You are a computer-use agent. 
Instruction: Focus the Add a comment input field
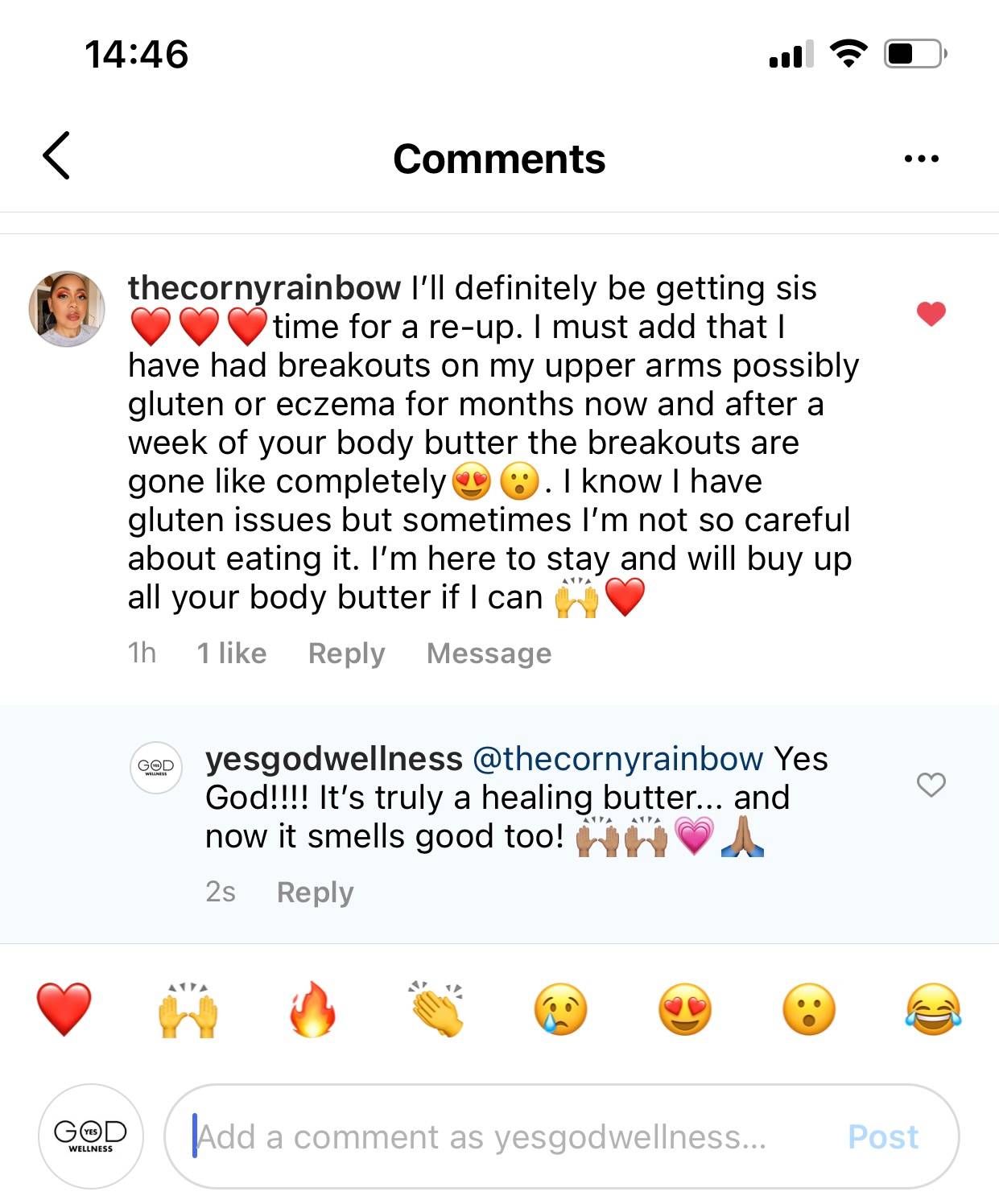(499, 1136)
